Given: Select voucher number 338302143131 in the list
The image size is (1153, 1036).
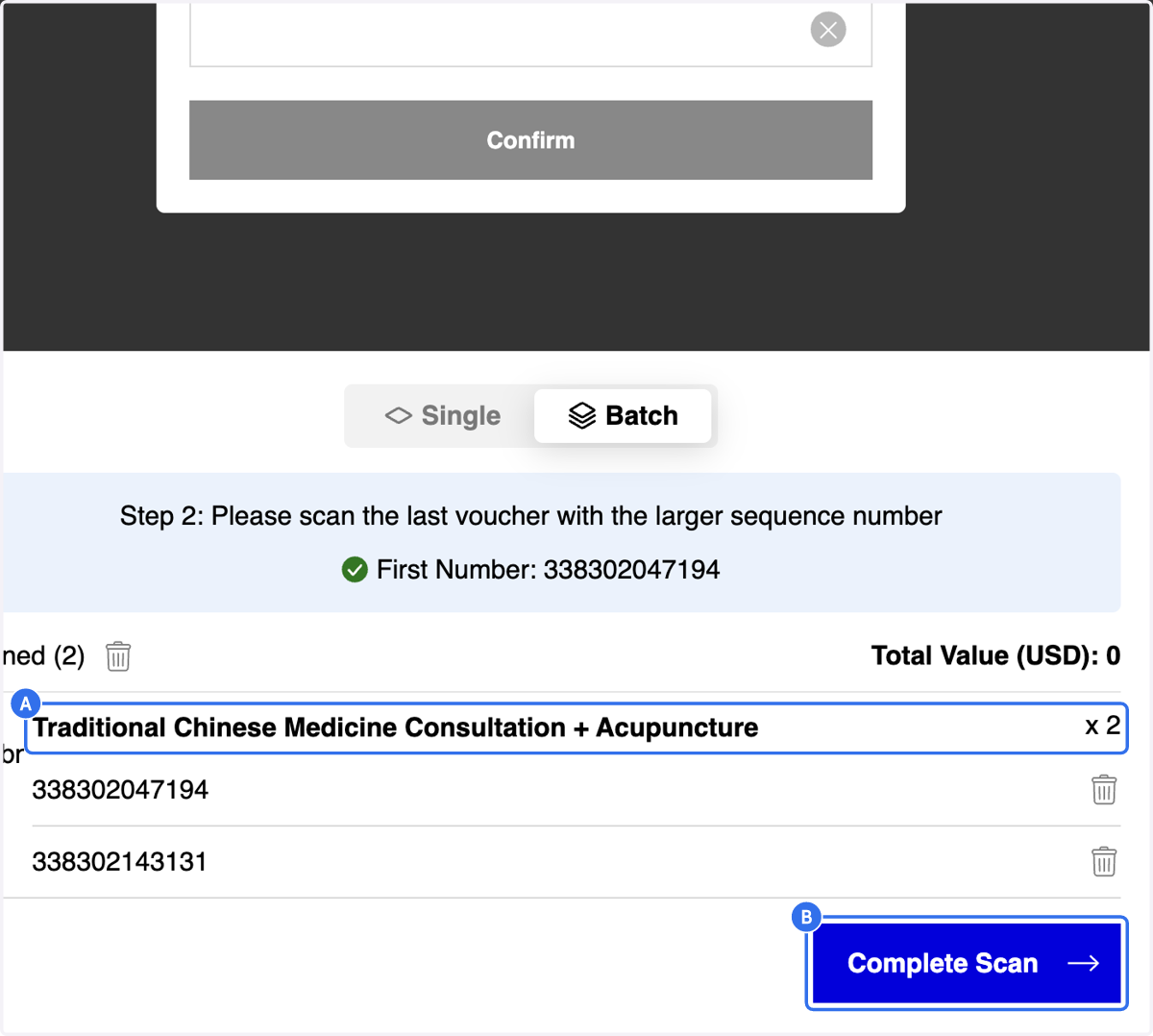Looking at the screenshot, I should click(x=120, y=861).
